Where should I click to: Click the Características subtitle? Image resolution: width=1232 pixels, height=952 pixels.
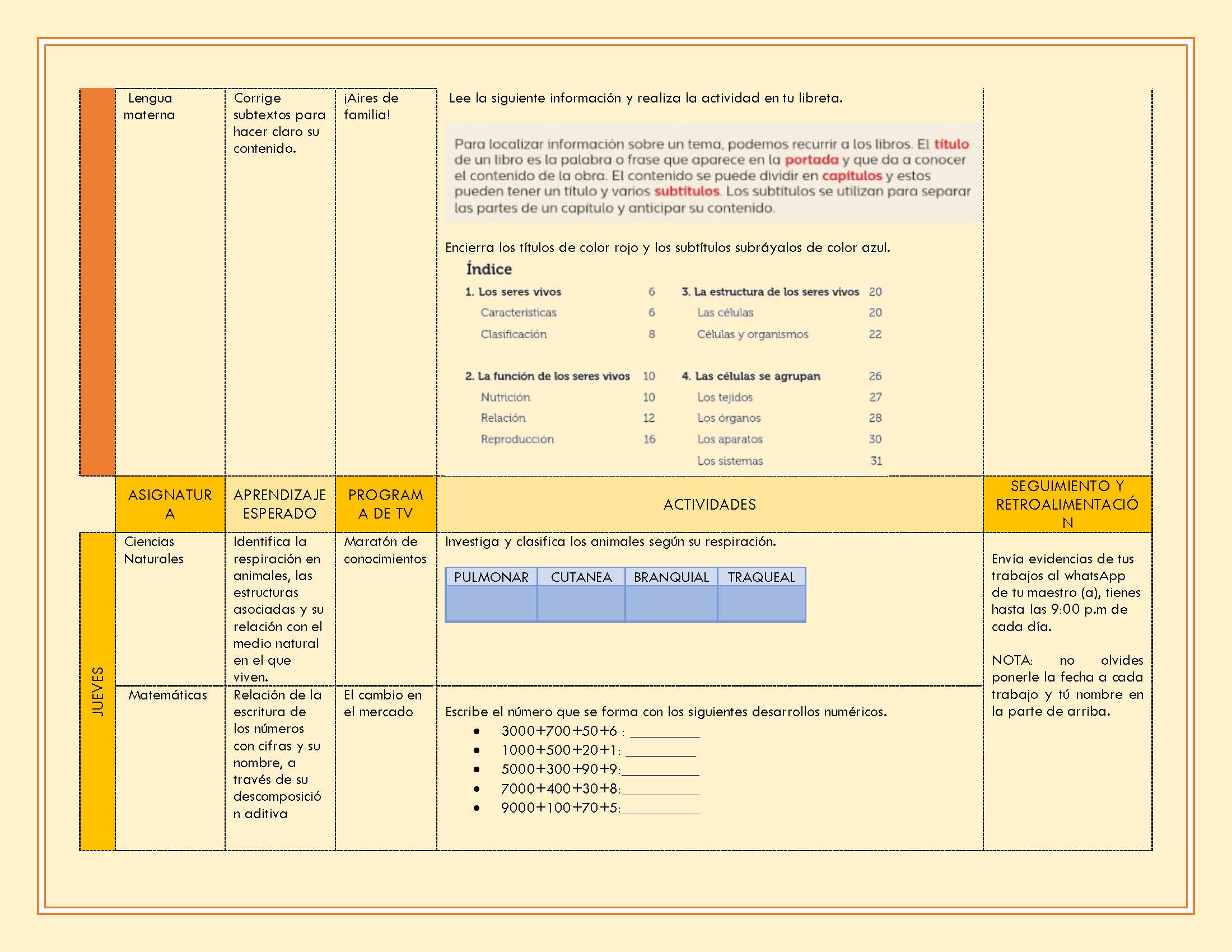click(x=519, y=312)
